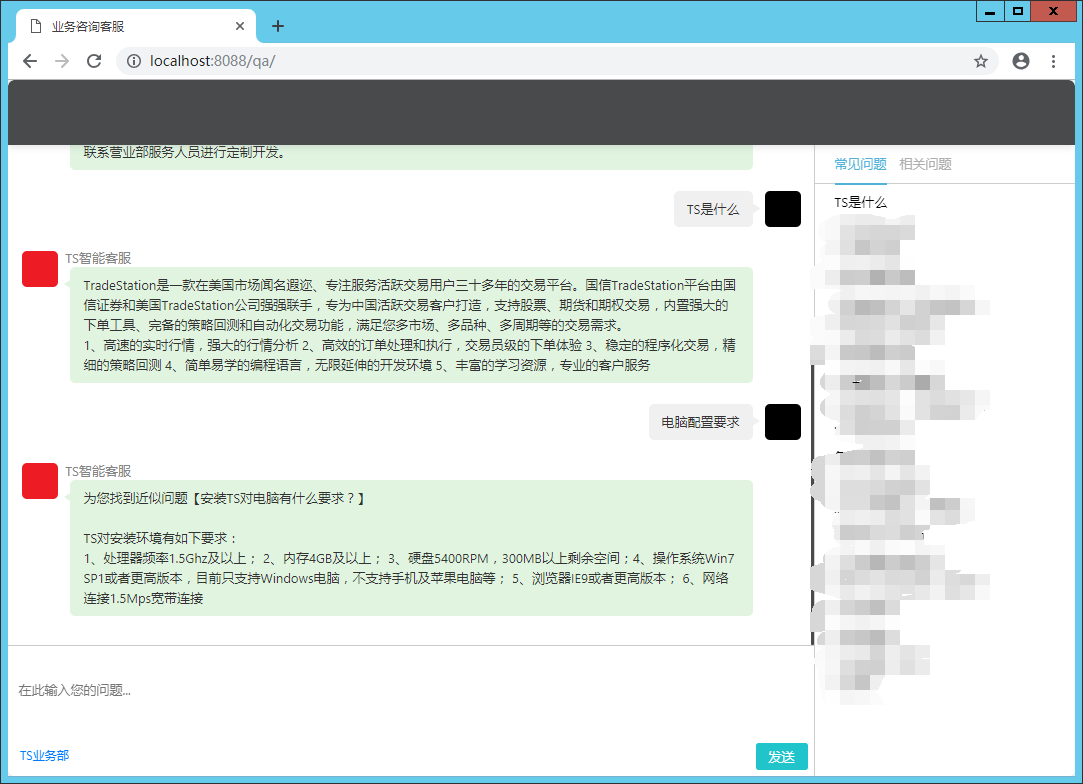Close the 业务咨询客服 tab
This screenshot has height=784, width=1083.
pos(240,26)
